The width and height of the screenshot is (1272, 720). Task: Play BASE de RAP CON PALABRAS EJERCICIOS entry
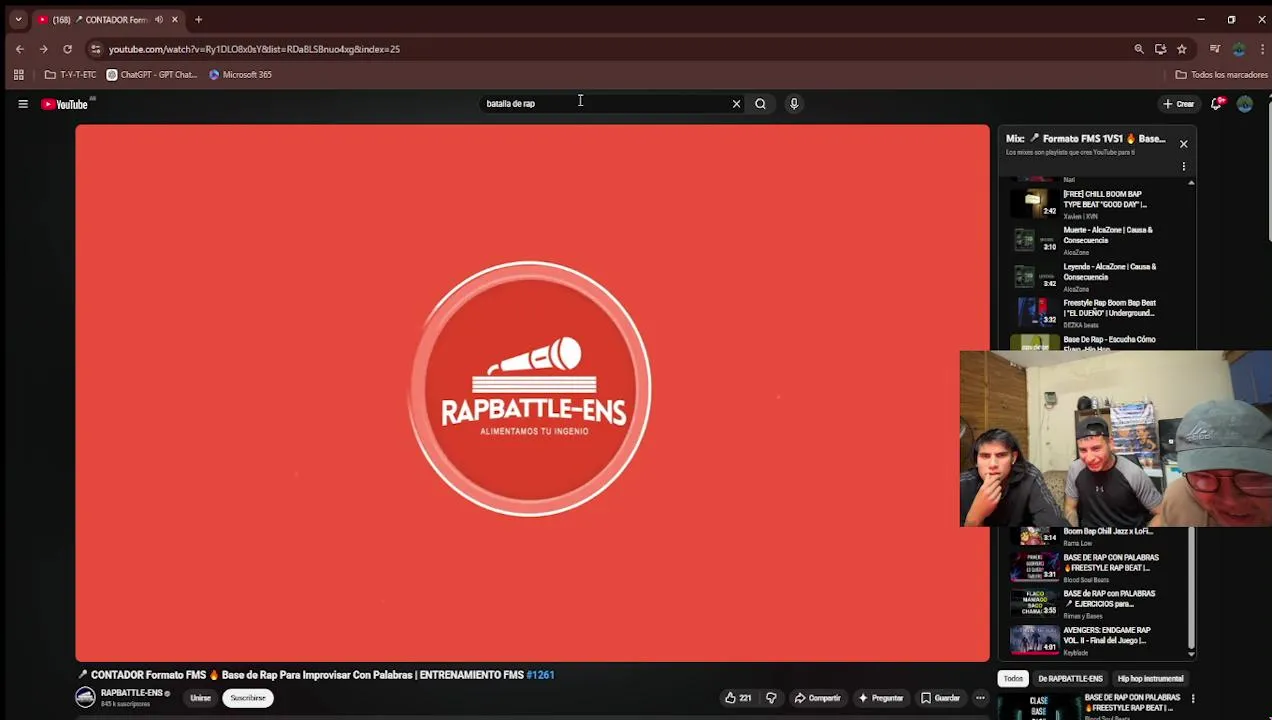pos(1098,603)
